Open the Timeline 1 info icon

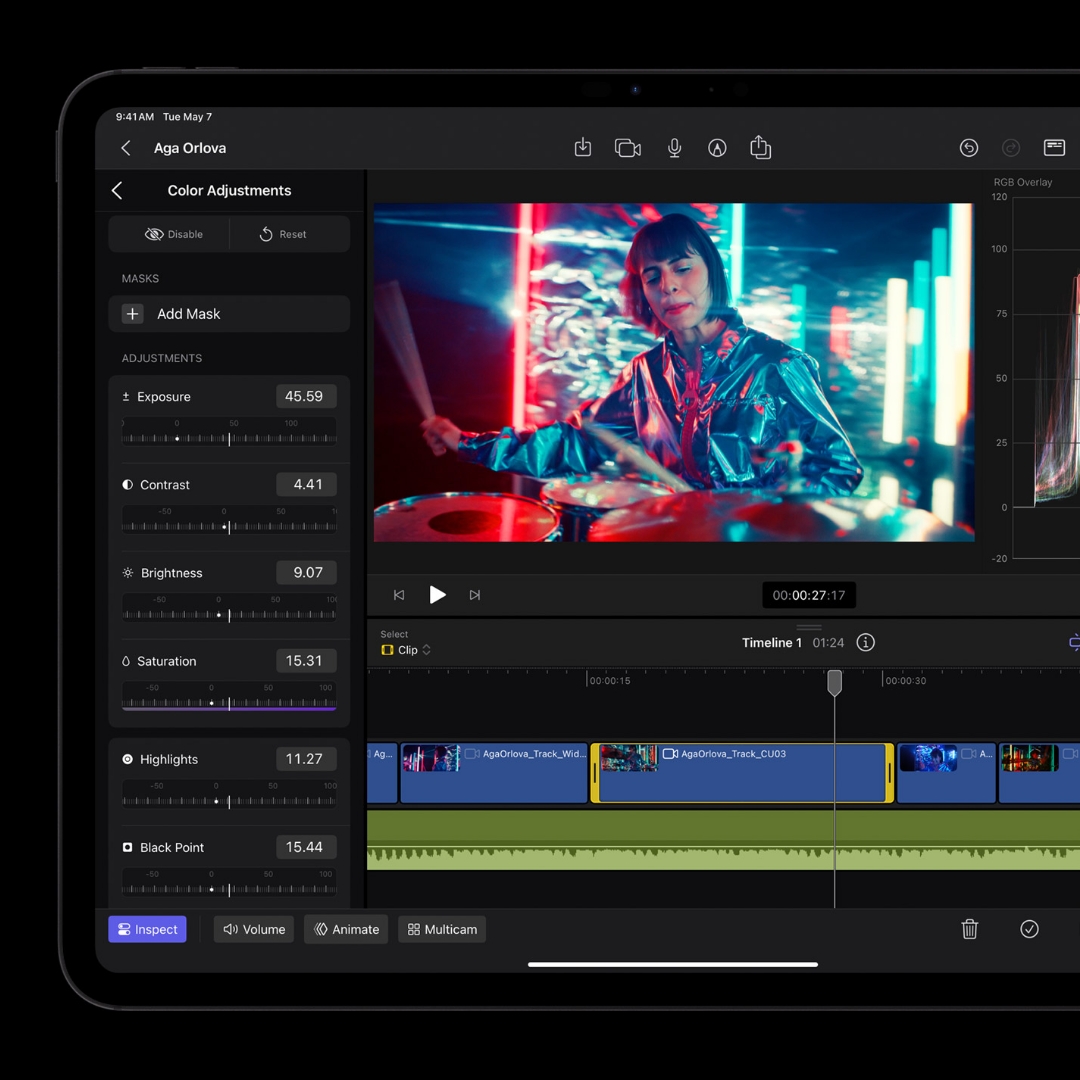pos(866,643)
